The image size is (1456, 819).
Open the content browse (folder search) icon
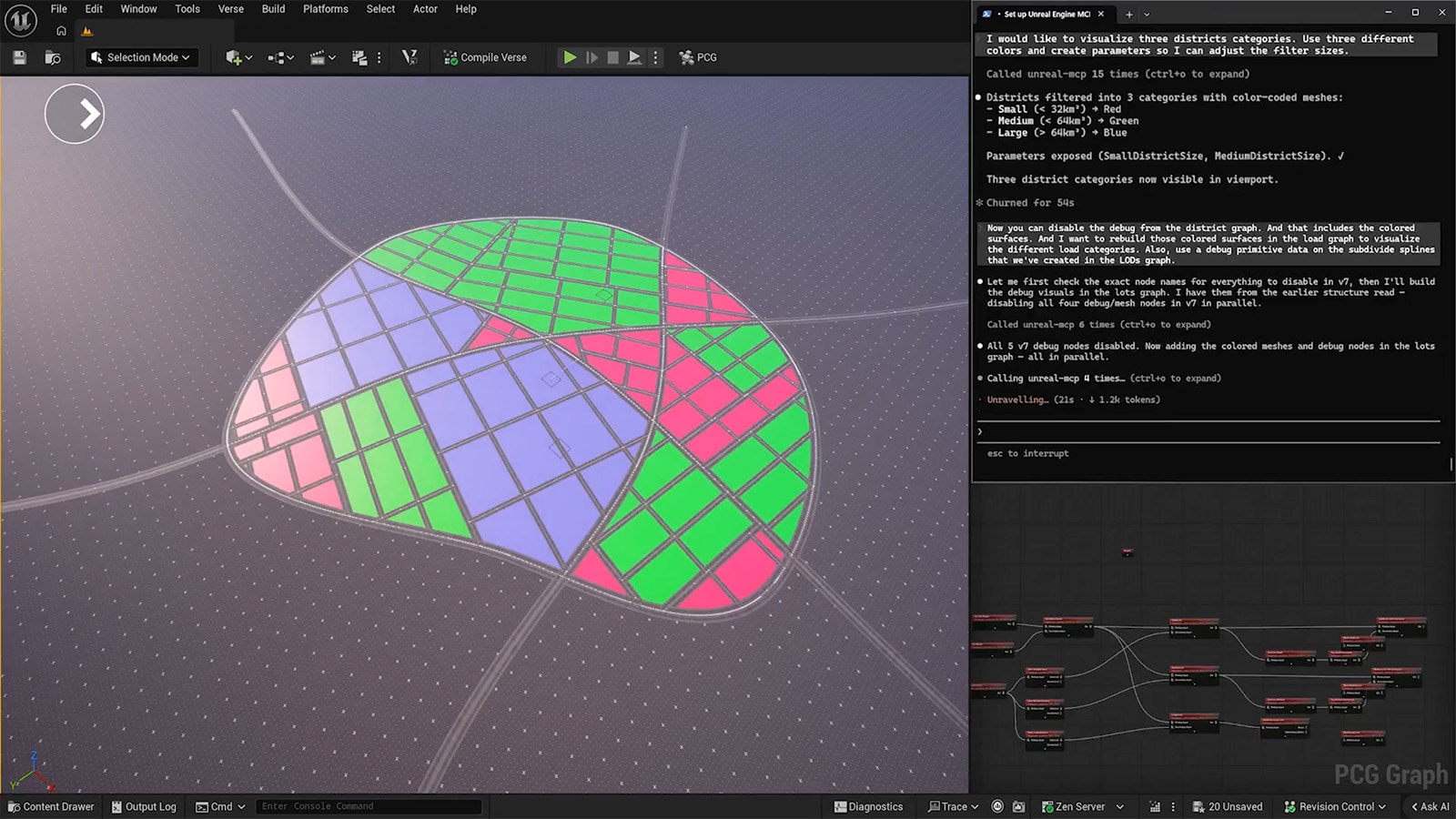point(53,57)
